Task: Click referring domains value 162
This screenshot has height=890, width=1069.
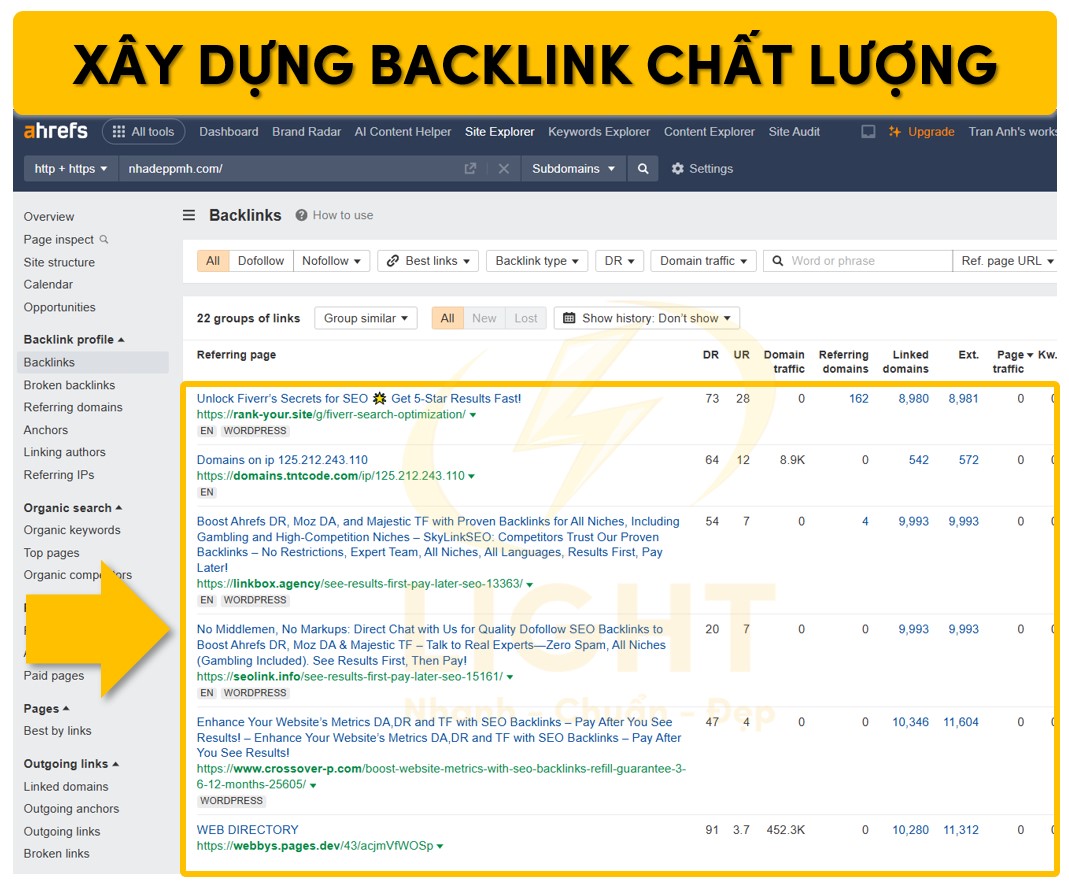Action: (x=858, y=398)
